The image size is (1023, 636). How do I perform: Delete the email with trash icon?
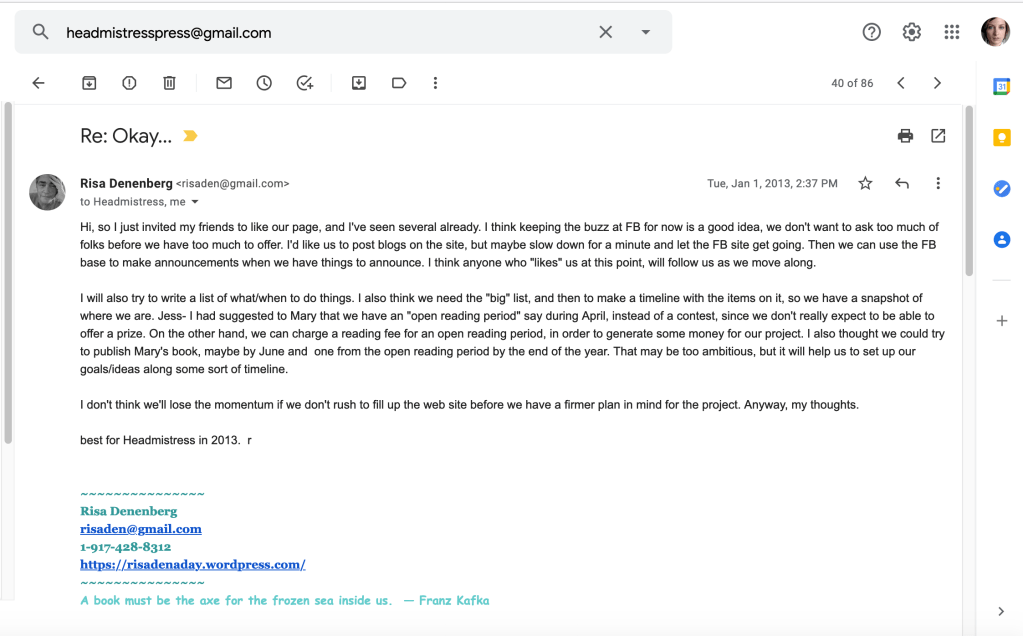coord(169,83)
